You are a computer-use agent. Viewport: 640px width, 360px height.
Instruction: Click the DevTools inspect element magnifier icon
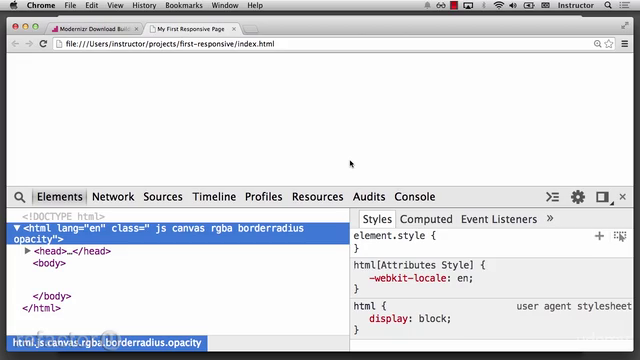pyautogui.click(x=19, y=197)
